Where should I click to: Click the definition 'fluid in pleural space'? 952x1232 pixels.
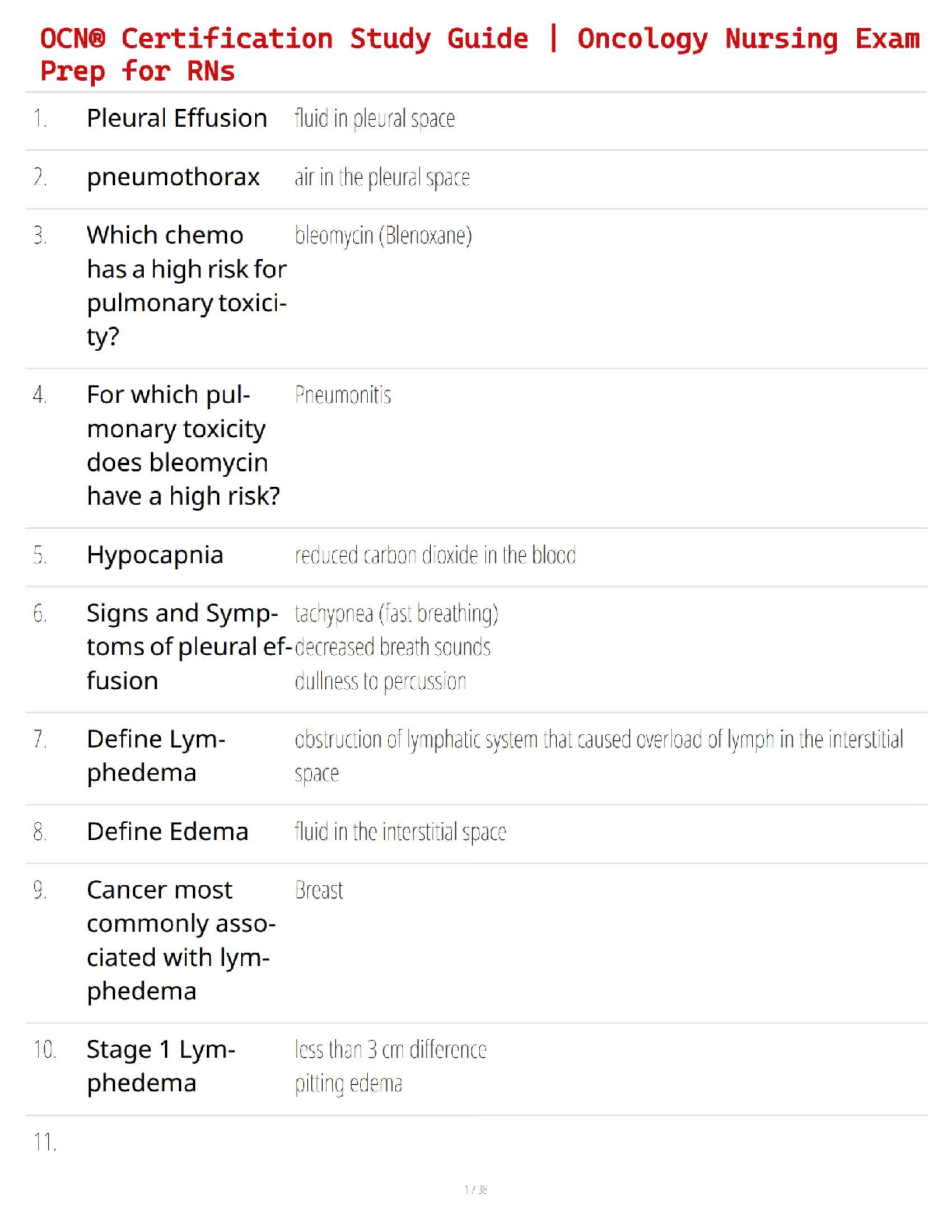coord(374,119)
